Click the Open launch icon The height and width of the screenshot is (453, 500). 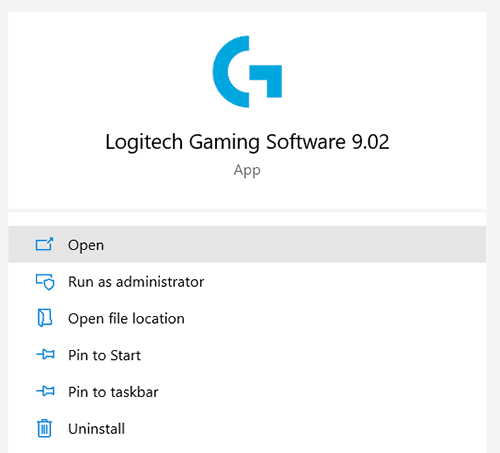coord(44,244)
